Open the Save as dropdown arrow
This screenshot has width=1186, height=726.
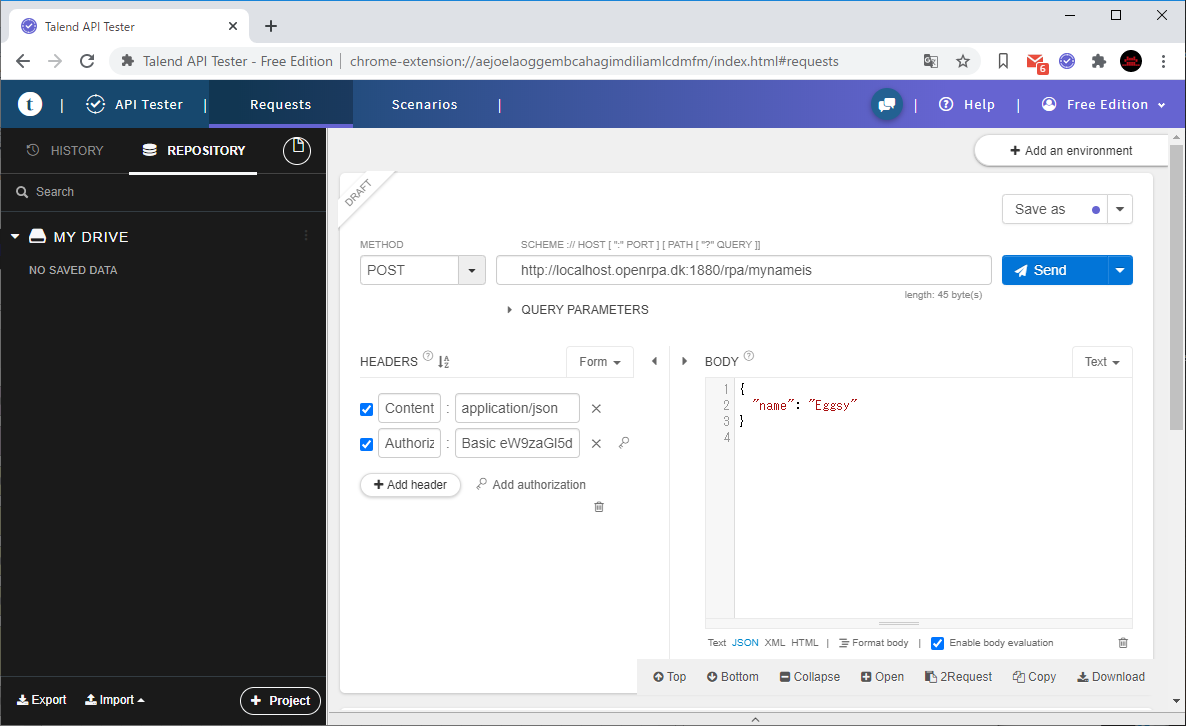point(1120,209)
